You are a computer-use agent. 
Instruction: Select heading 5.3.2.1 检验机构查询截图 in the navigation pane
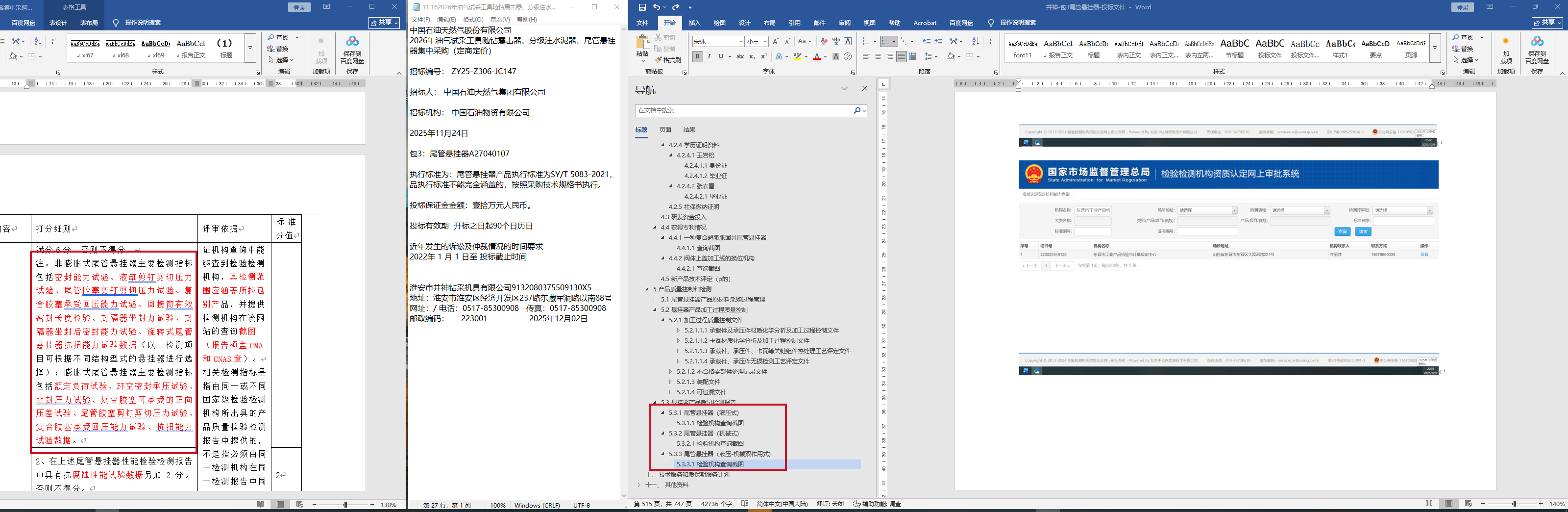(x=710, y=444)
